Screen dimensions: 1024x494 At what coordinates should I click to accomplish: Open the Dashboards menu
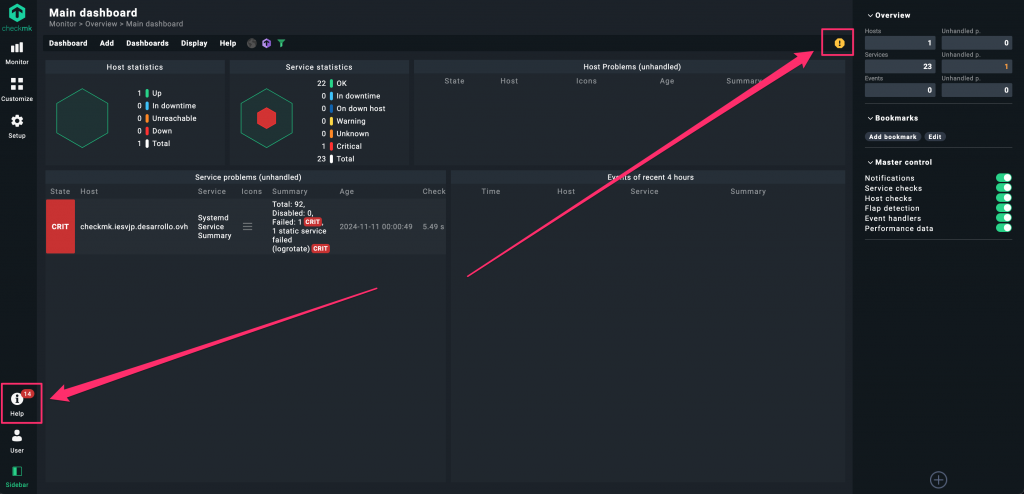click(147, 43)
